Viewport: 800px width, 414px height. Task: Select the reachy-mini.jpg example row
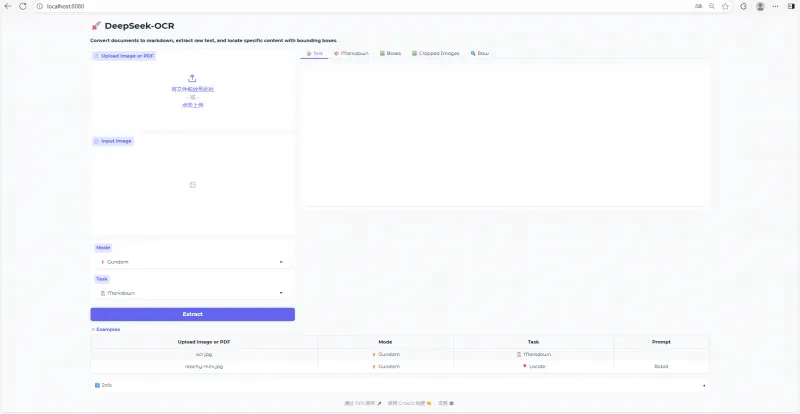pyautogui.click(x=400, y=367)
